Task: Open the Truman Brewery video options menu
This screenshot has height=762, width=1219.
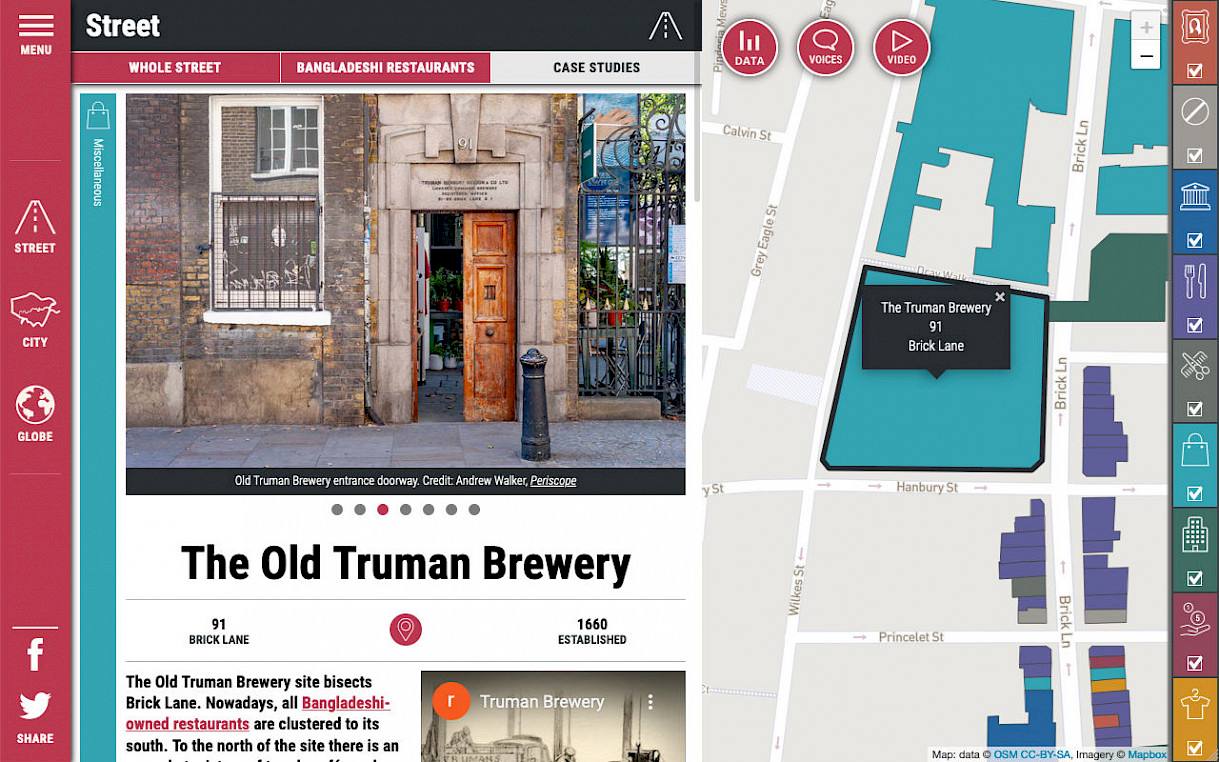Action: click(650, 702)
